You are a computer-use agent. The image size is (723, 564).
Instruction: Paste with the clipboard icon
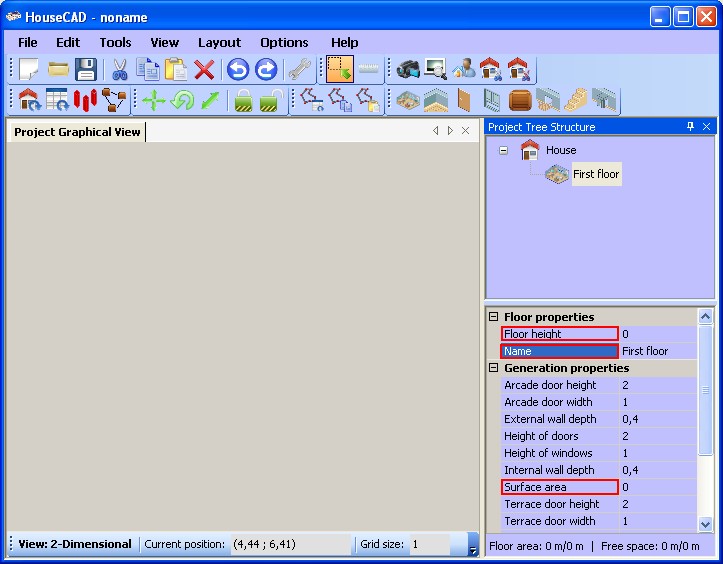(x=176, y=69)
